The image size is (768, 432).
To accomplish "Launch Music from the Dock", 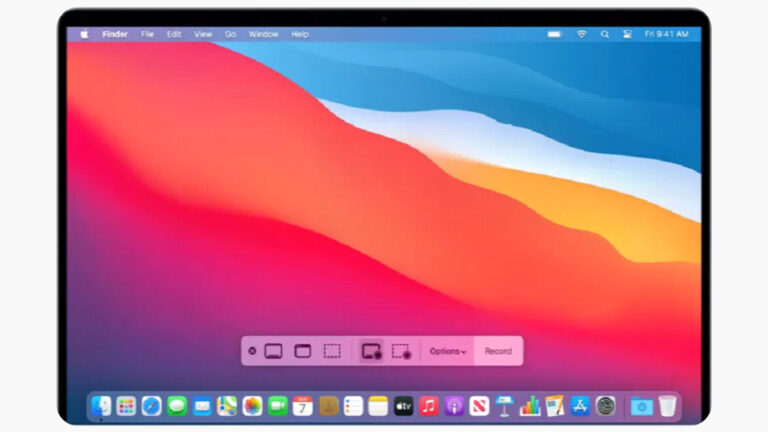I will pos(429,406).
